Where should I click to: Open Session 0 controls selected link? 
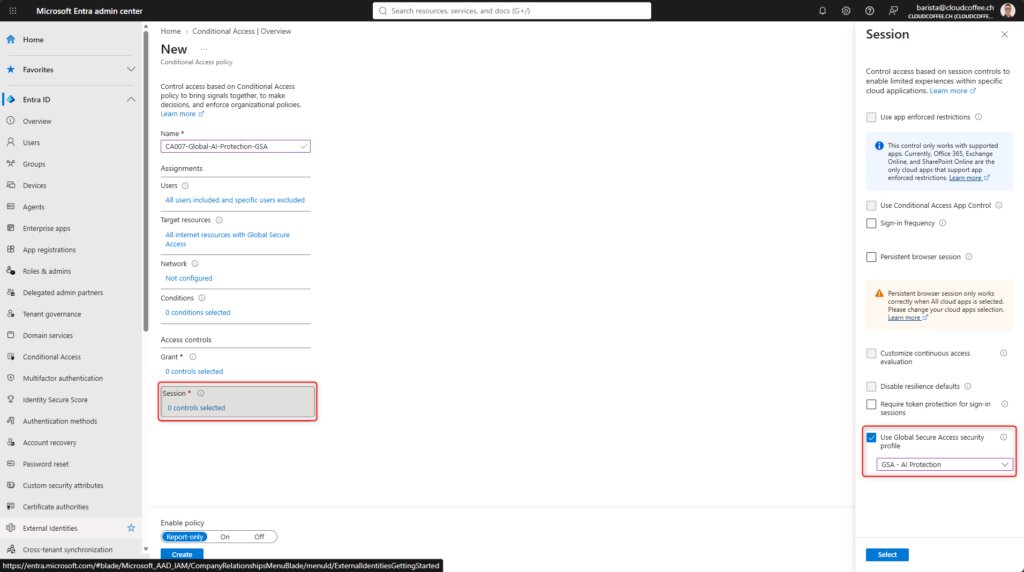point(196,407)
